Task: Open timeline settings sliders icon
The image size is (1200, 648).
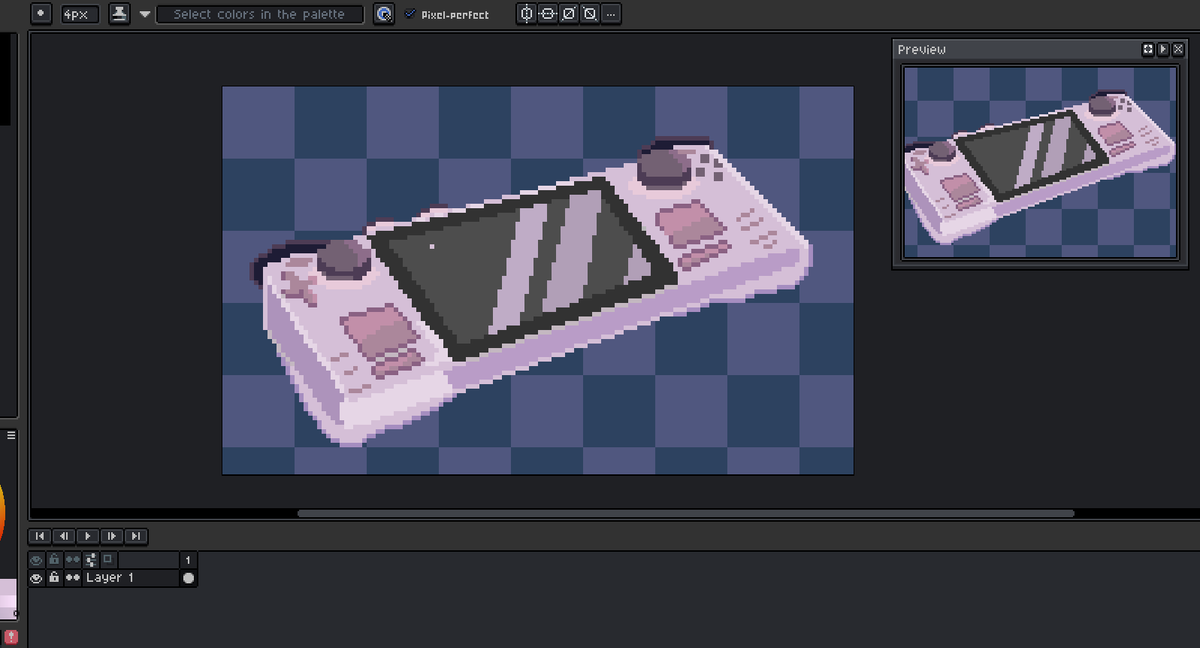Action: point(91,560)
